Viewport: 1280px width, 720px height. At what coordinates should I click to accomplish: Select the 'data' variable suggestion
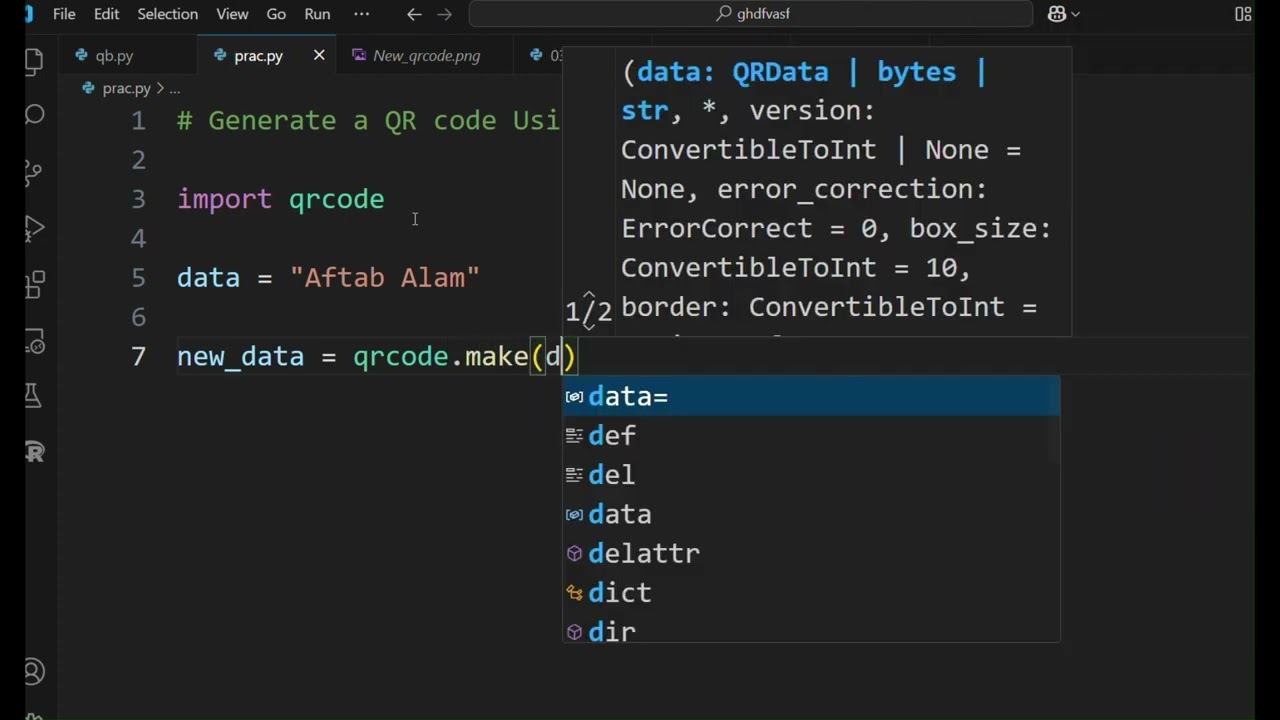811,514
